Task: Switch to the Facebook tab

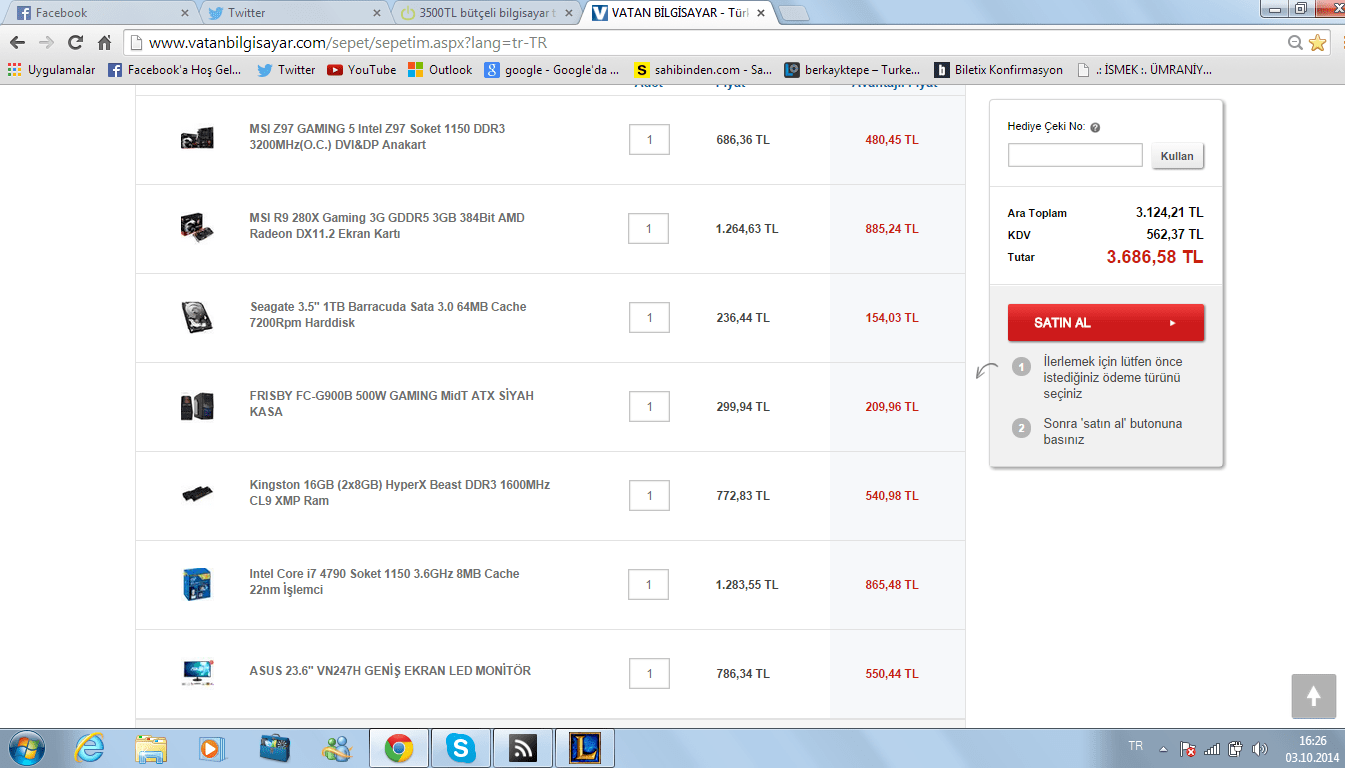Action: point(99,13)
